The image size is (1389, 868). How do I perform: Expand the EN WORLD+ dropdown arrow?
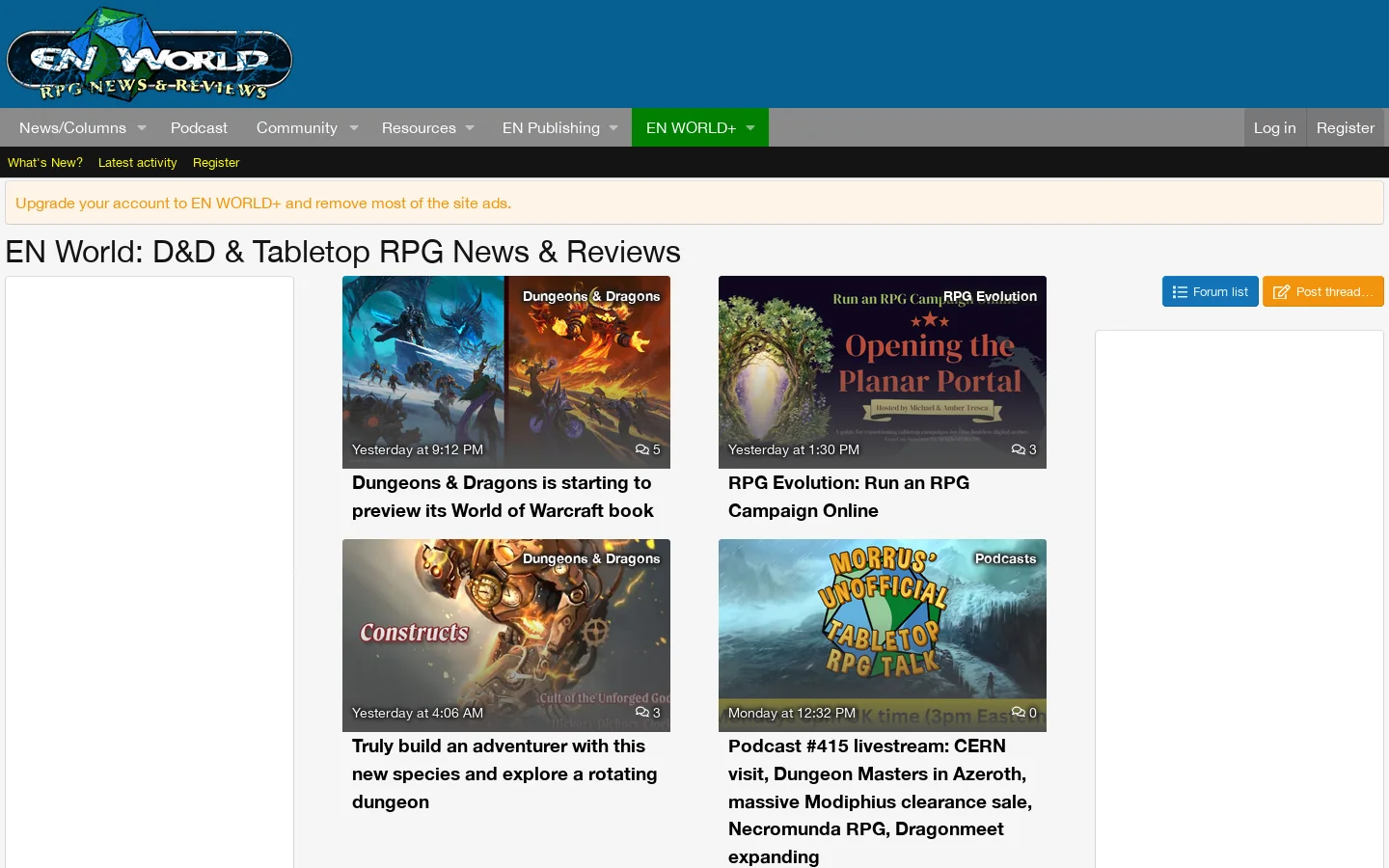click(750, 127)
